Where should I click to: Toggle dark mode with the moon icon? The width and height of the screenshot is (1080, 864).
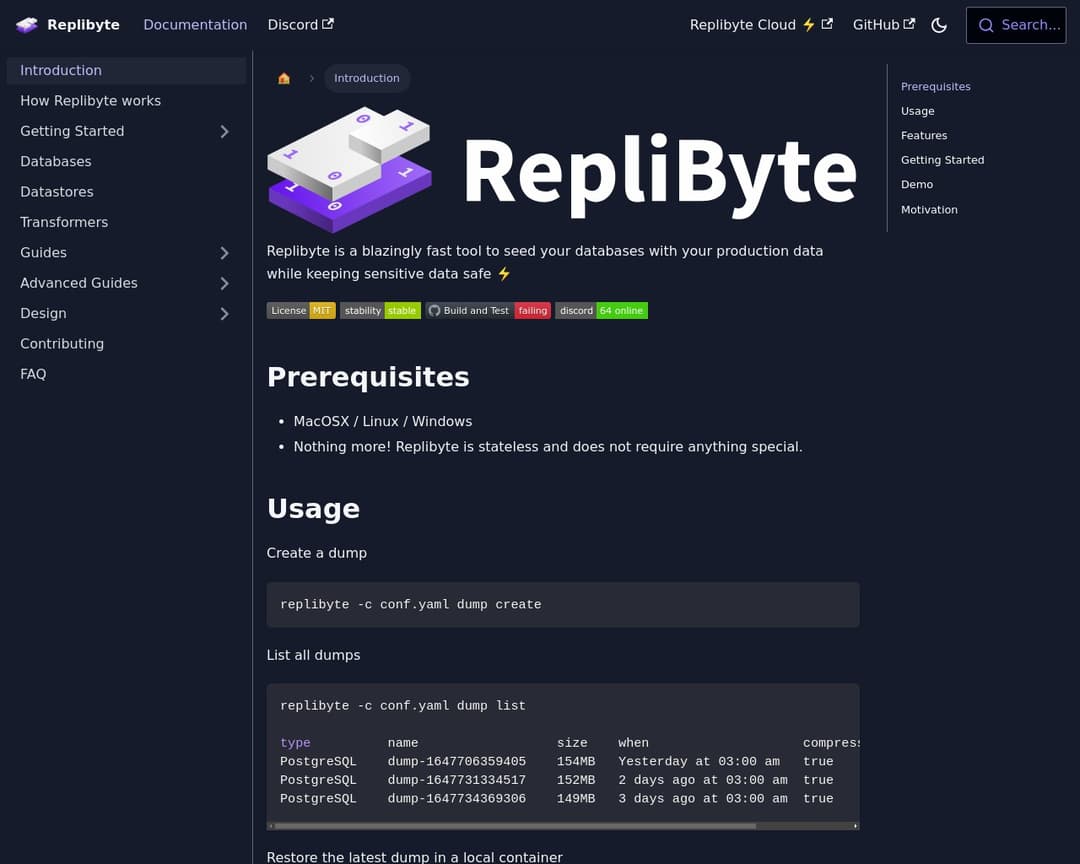pyautogui.click(x=939, y=25)
